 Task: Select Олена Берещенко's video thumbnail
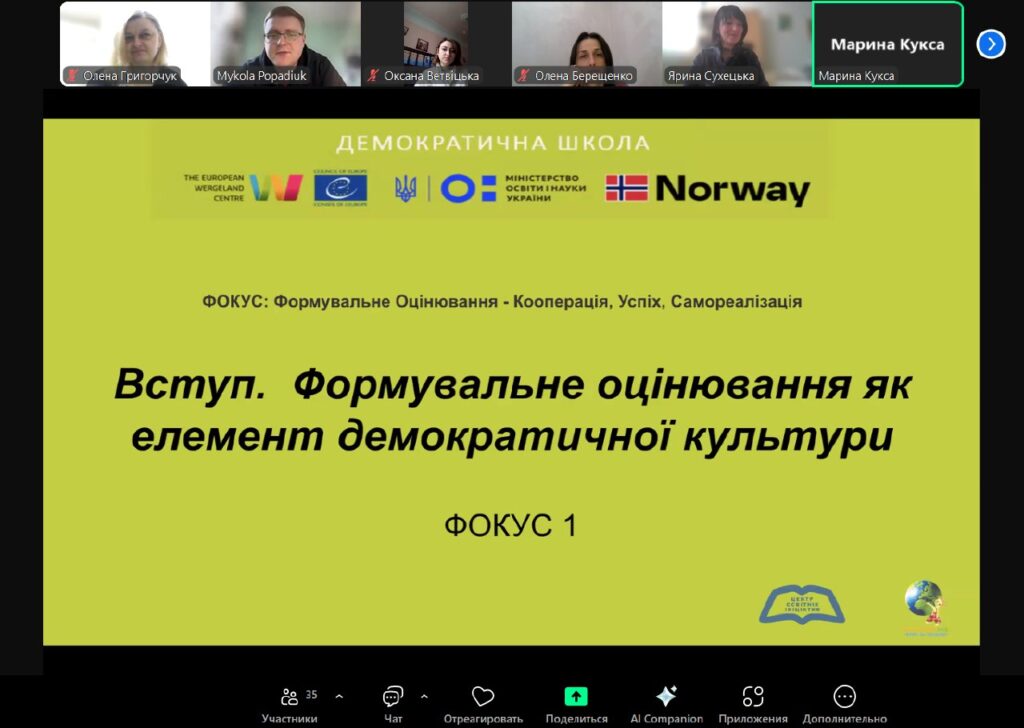(x=586, y=44)
